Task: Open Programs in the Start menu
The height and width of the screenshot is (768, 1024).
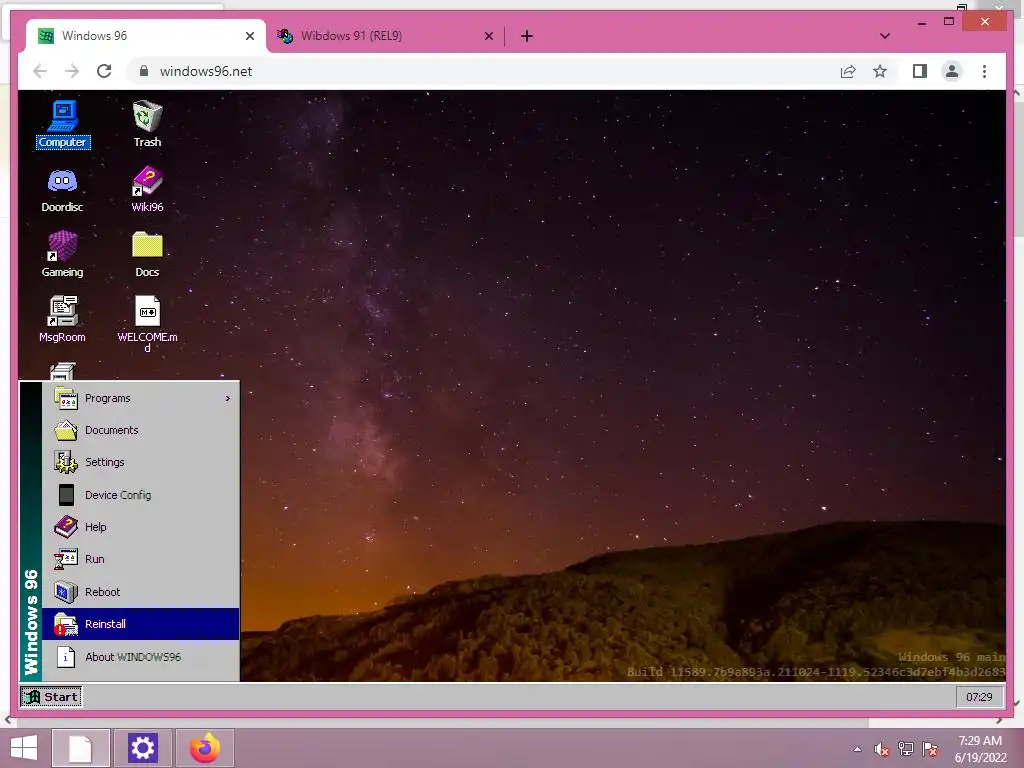Action: pyautogui.click(x=140, y=398)
